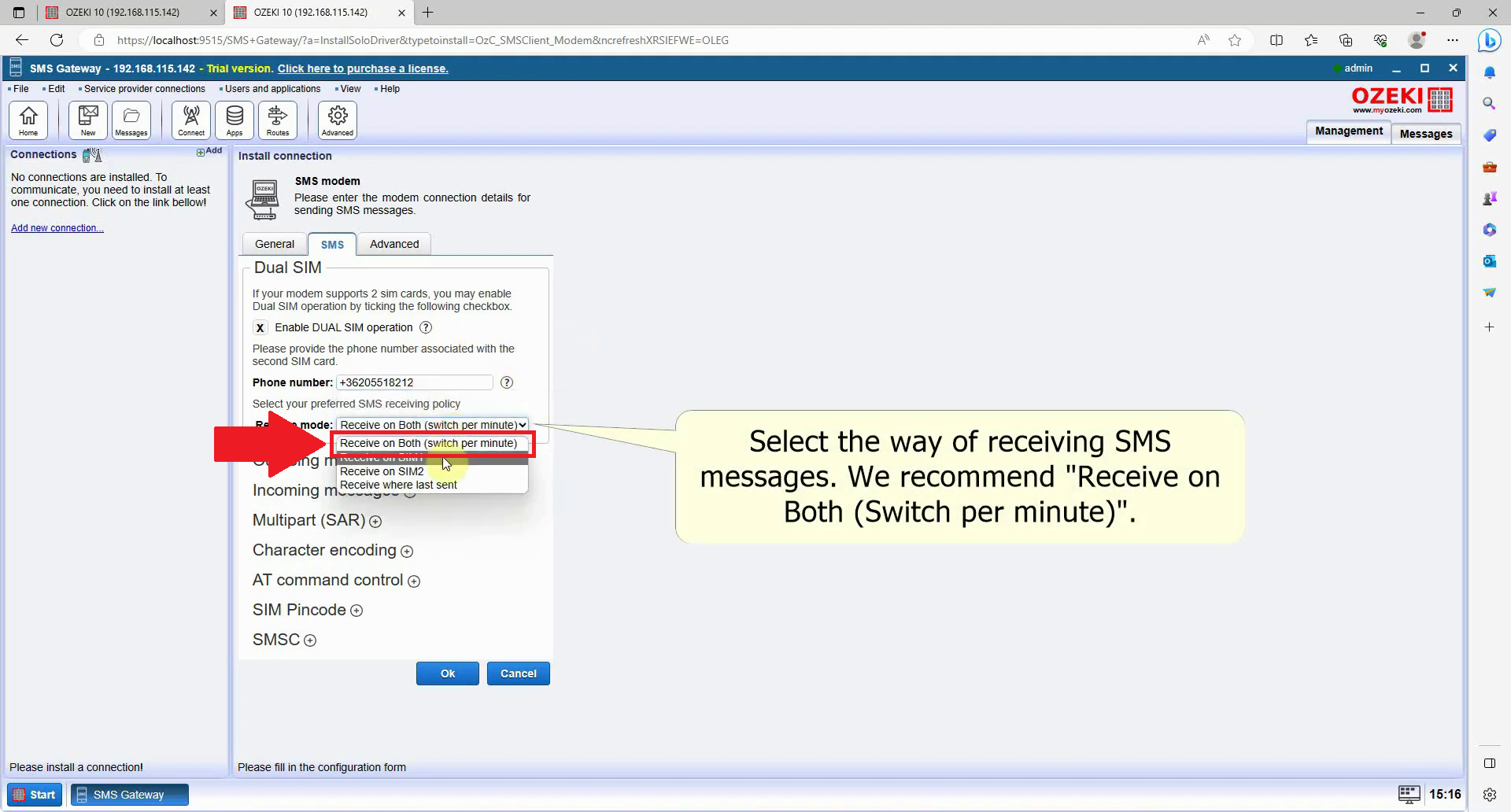Click browser back arrow
Screen dimensions: 1511x812
[x=22, y=40]
